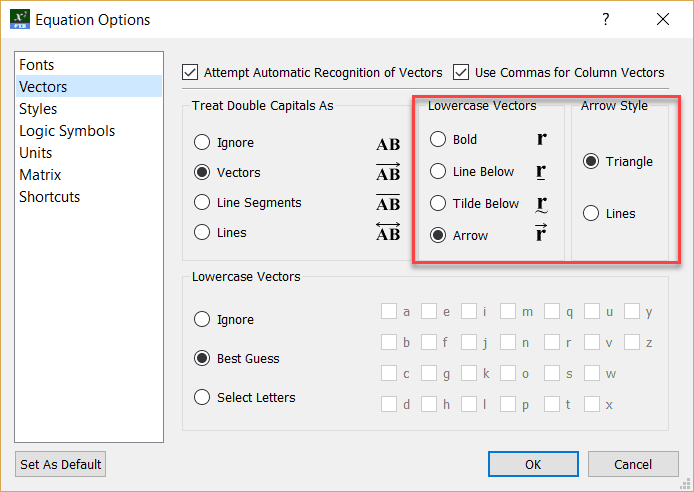694x492 pixels.
Task: Uncheck Use Commas for Column Vectors
Action: (461, 72)
